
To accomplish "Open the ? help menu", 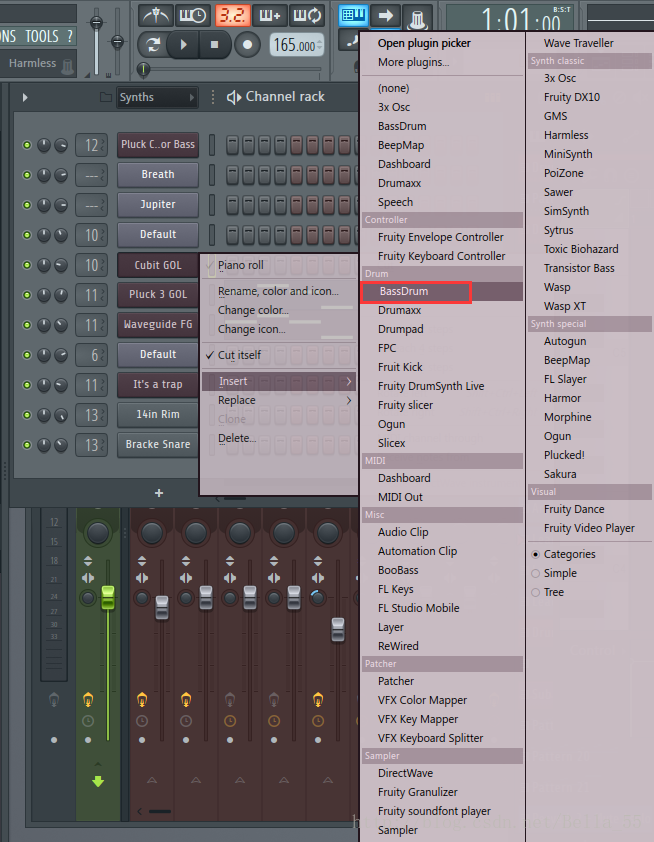I will coord(69,37).
